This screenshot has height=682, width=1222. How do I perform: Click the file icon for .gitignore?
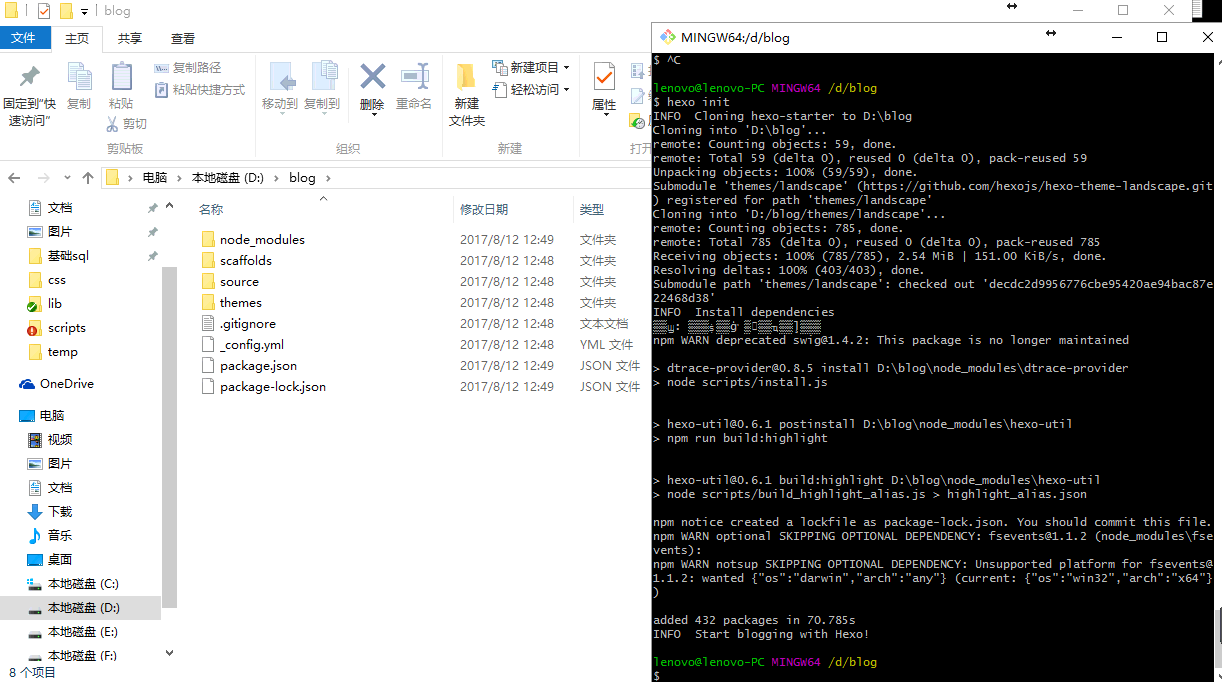208,324
